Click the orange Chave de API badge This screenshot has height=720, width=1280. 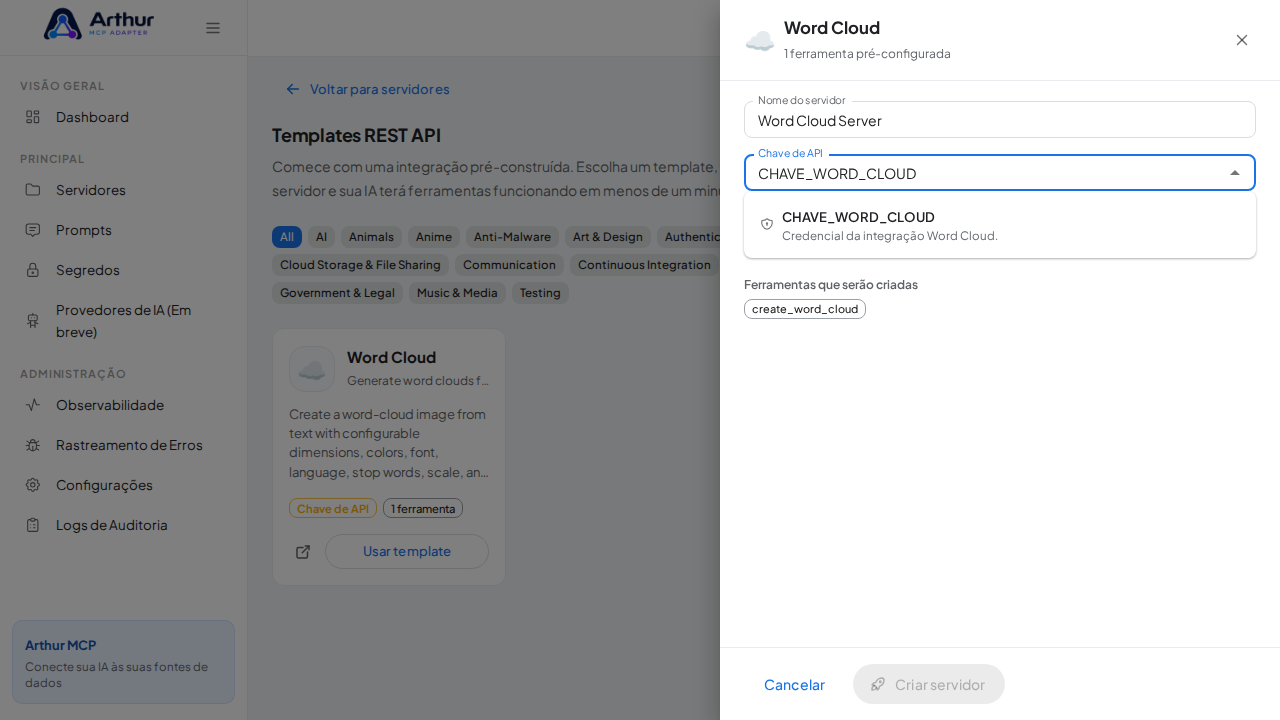point(333,508)
